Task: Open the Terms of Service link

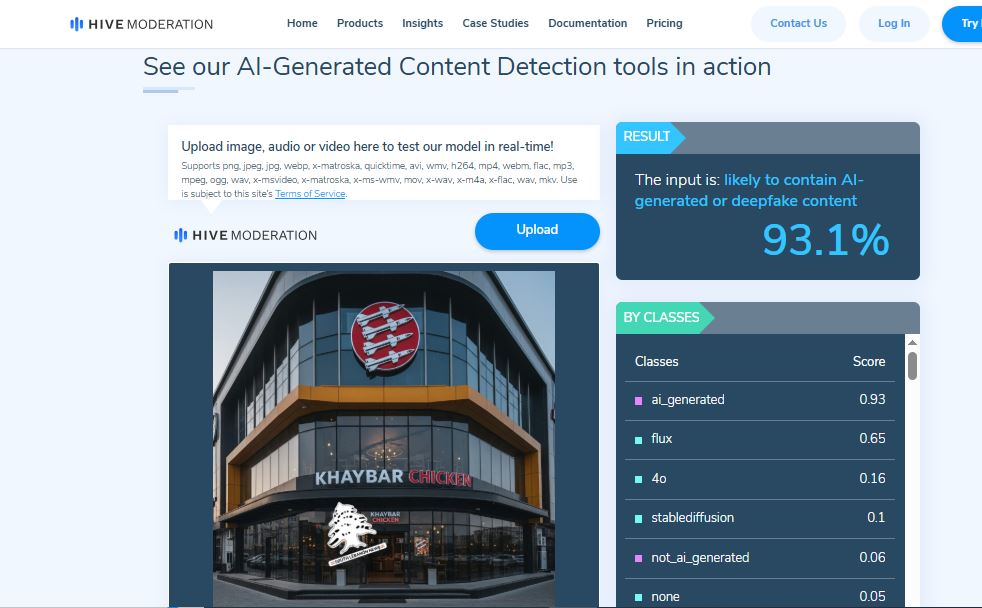Action: 310,194
